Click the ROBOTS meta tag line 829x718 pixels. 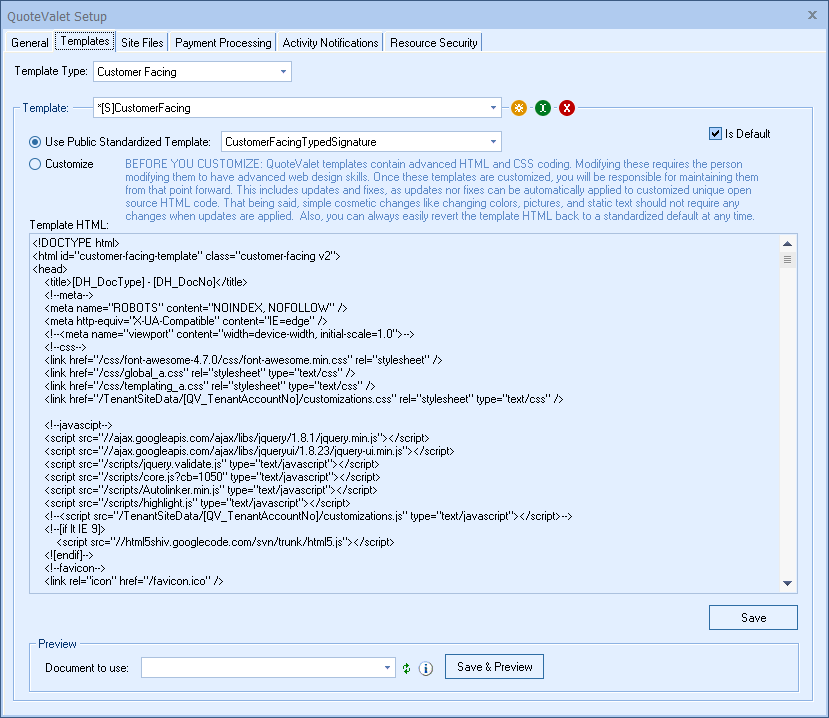[196, 308]
